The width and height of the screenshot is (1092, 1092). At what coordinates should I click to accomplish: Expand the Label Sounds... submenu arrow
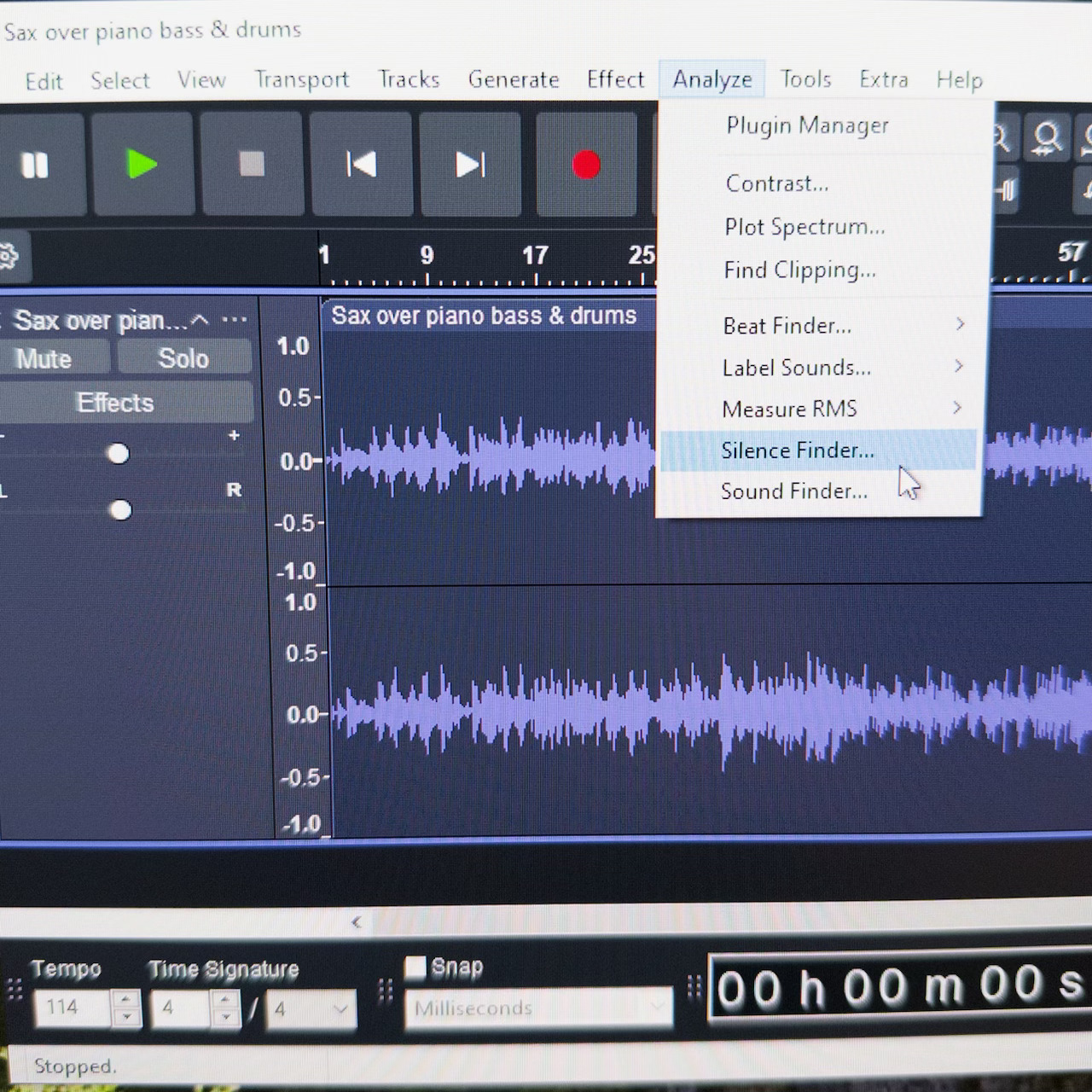tap(958, 366)
